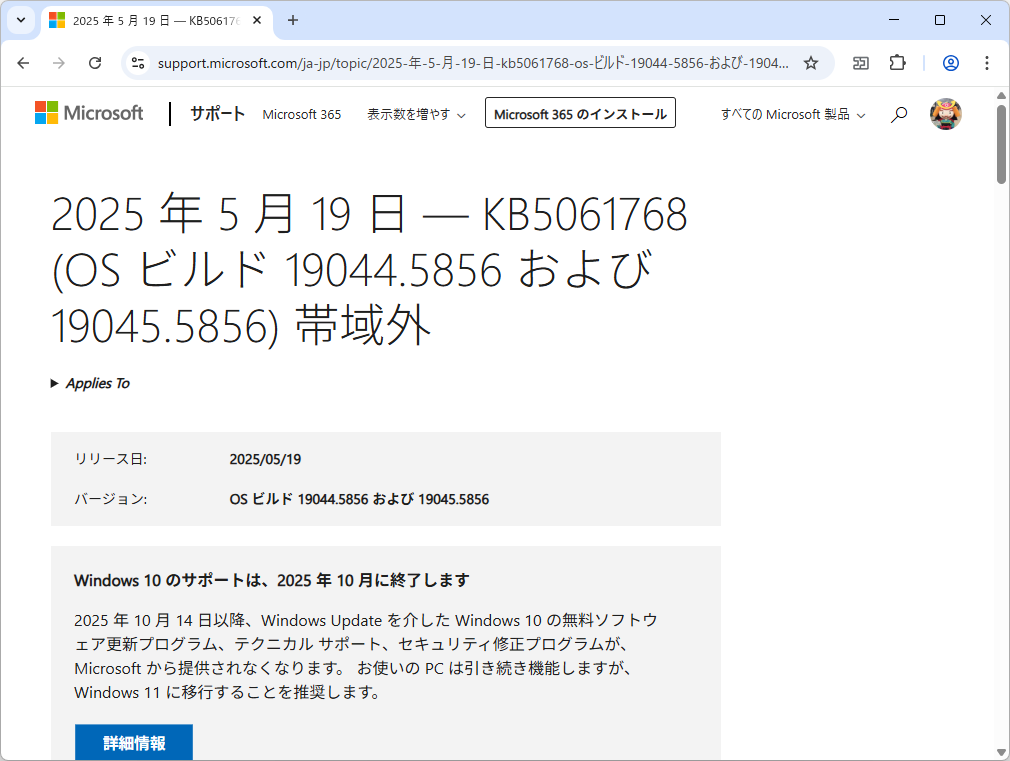The height and width of the screenshot is (761, 1010).
Task: Click the Microsoft logo in the header
Action: coord(89,112)
